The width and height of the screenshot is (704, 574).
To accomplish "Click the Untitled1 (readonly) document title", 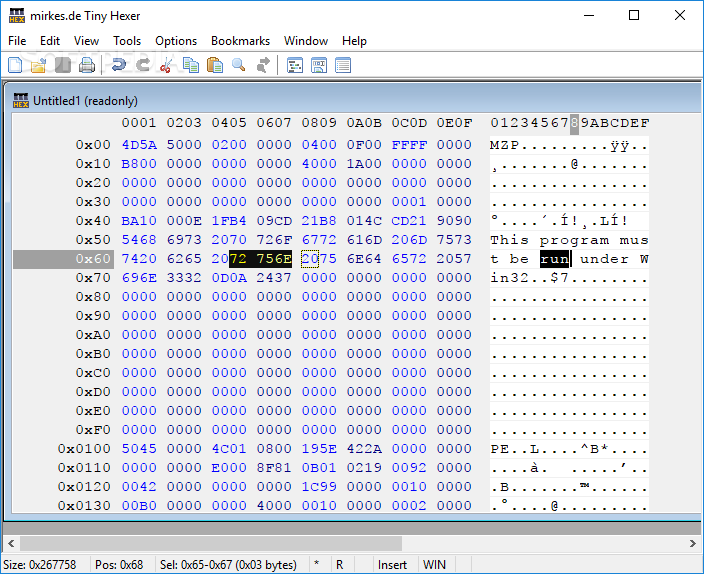I will (85, 101).
